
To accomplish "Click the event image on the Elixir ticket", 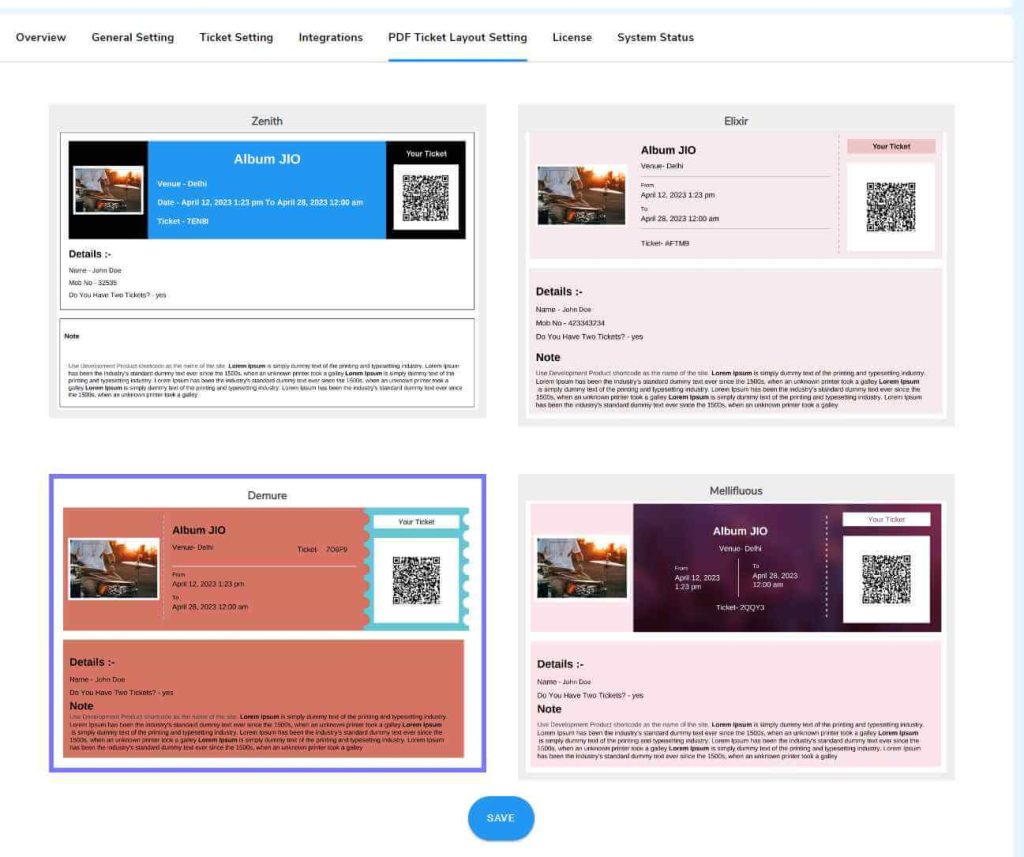I will tap(581, 195).
